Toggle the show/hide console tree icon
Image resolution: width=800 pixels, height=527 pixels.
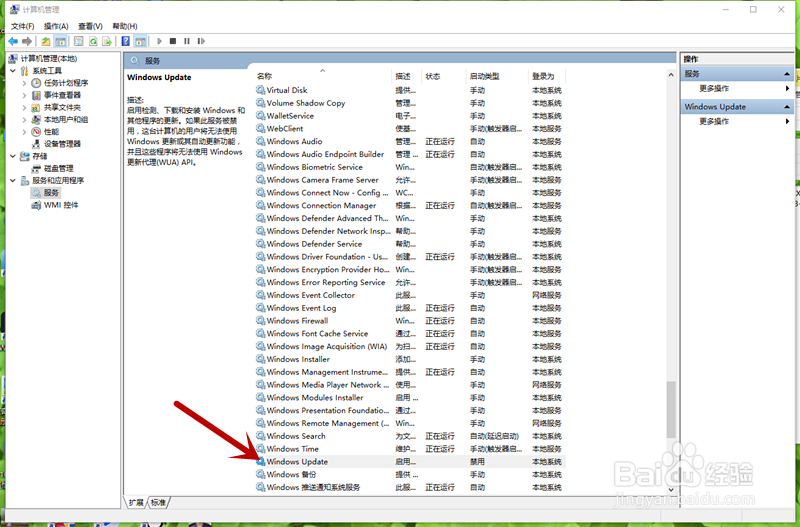tap(61, 41)
